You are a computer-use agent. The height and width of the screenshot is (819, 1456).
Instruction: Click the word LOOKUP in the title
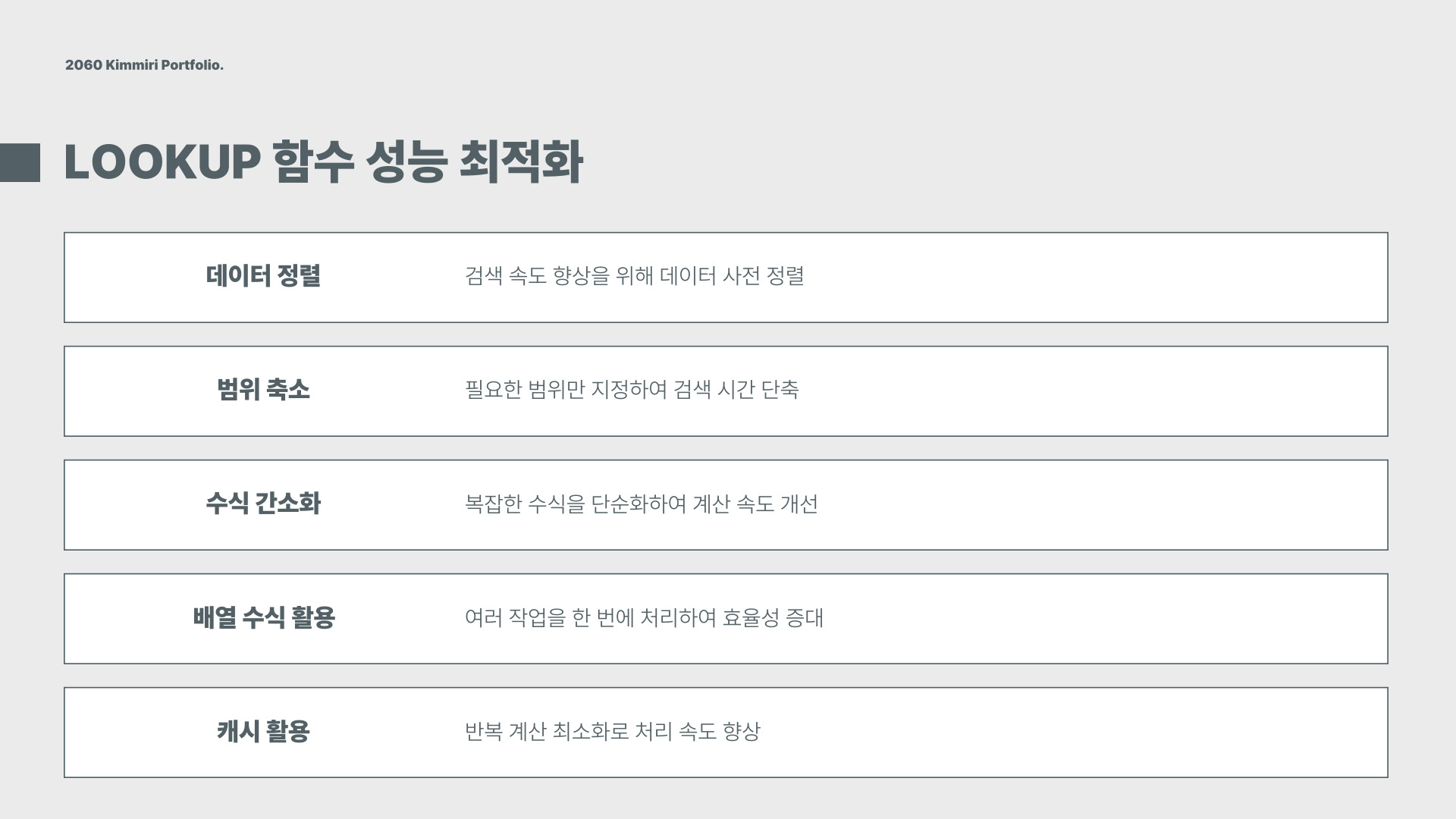tap(162, 162)
